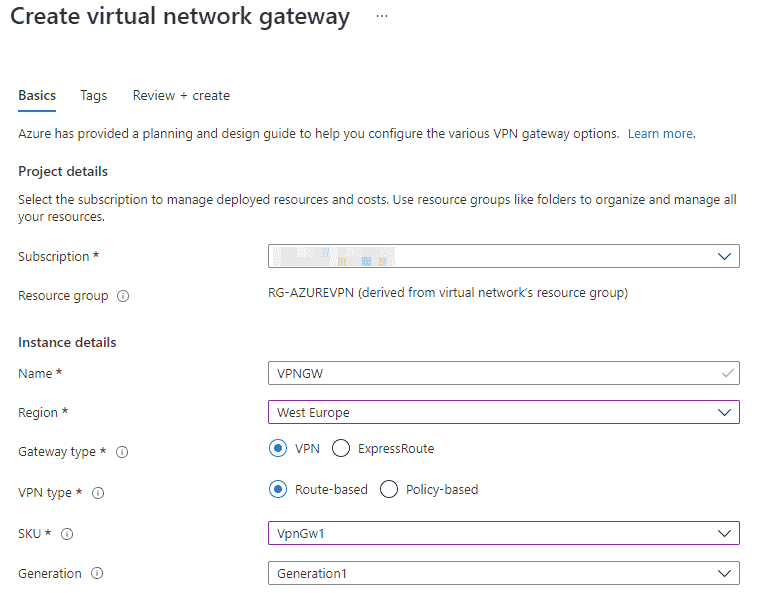763x593 pixels.
Task: Choose Policy-based VPN type
Action: [x=389, y=489]
